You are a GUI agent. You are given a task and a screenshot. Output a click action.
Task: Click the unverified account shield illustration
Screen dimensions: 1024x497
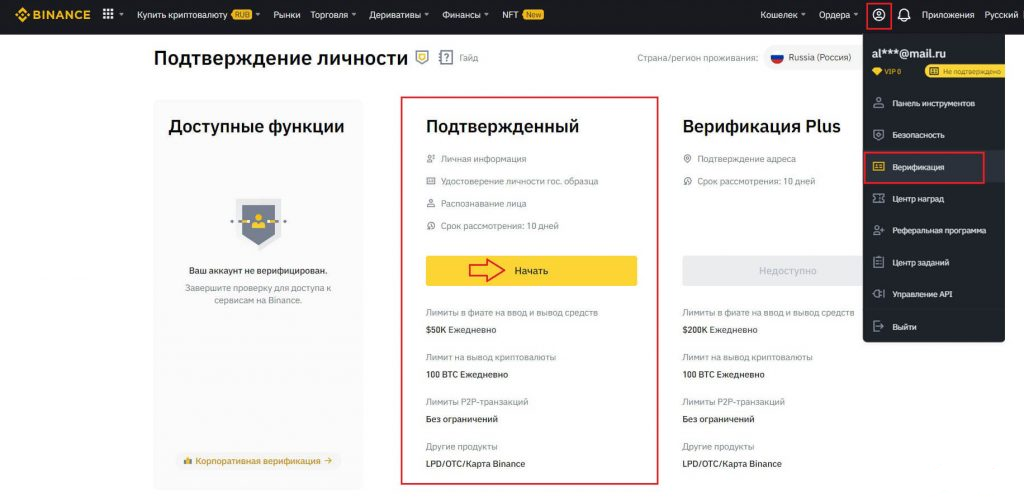(259, 221)
